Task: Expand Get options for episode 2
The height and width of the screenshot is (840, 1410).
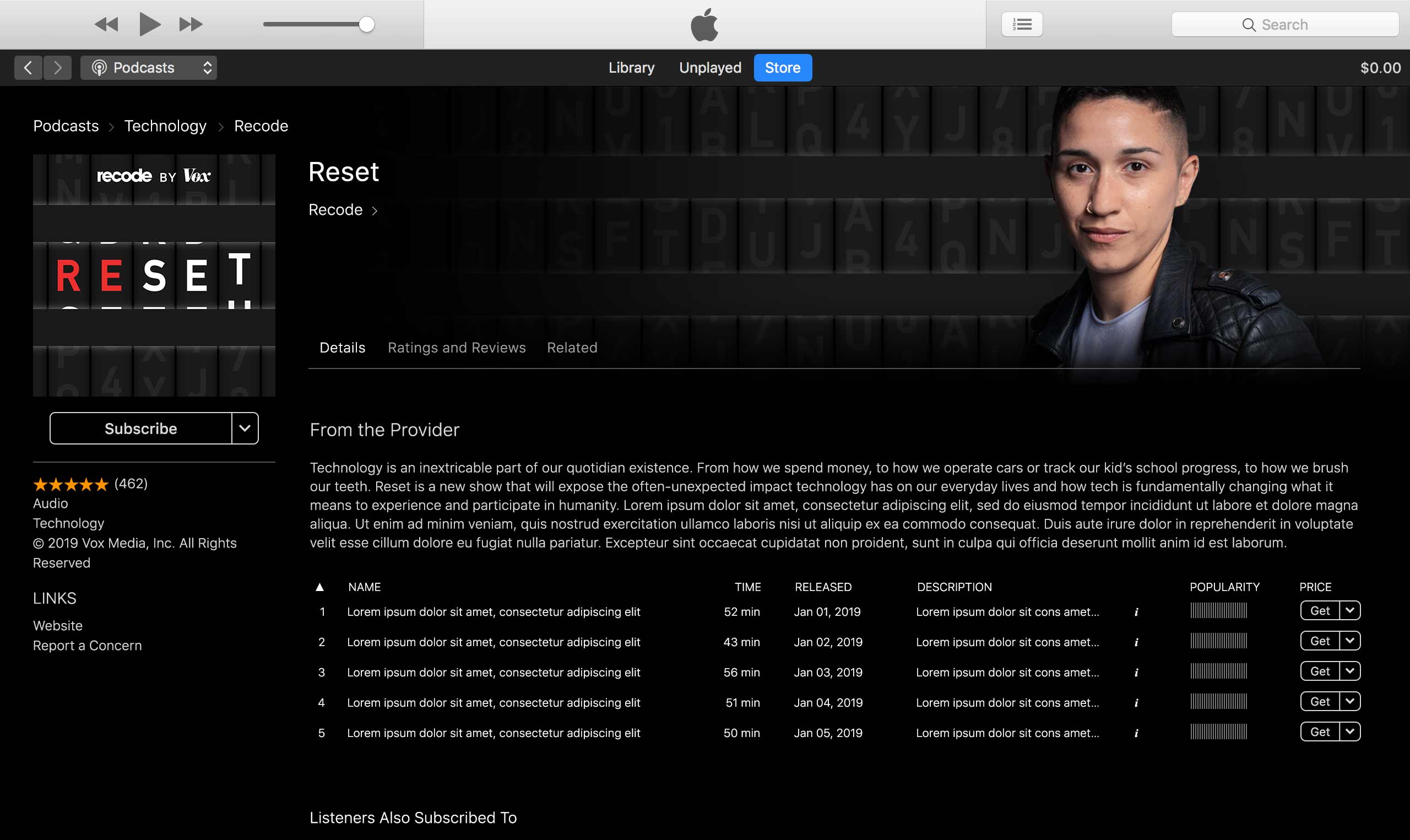Action: [1350, 641]
